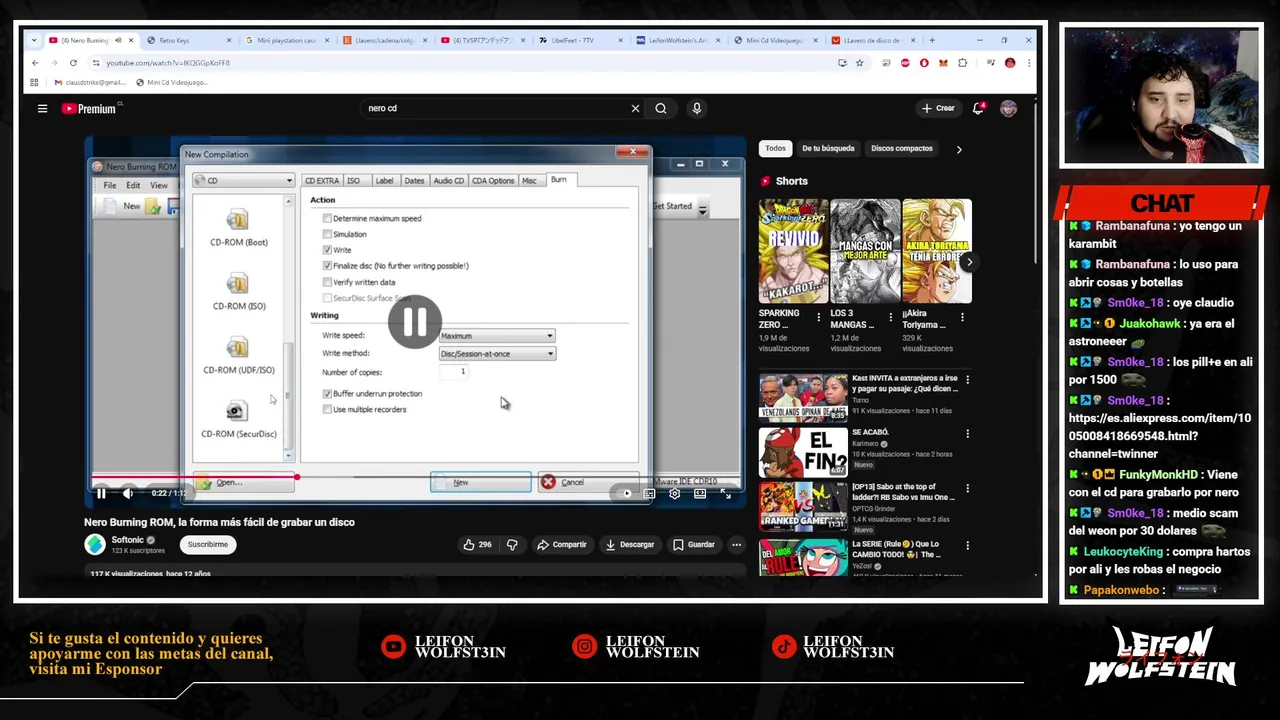Start voice search with the microphone

click(697, 108)
